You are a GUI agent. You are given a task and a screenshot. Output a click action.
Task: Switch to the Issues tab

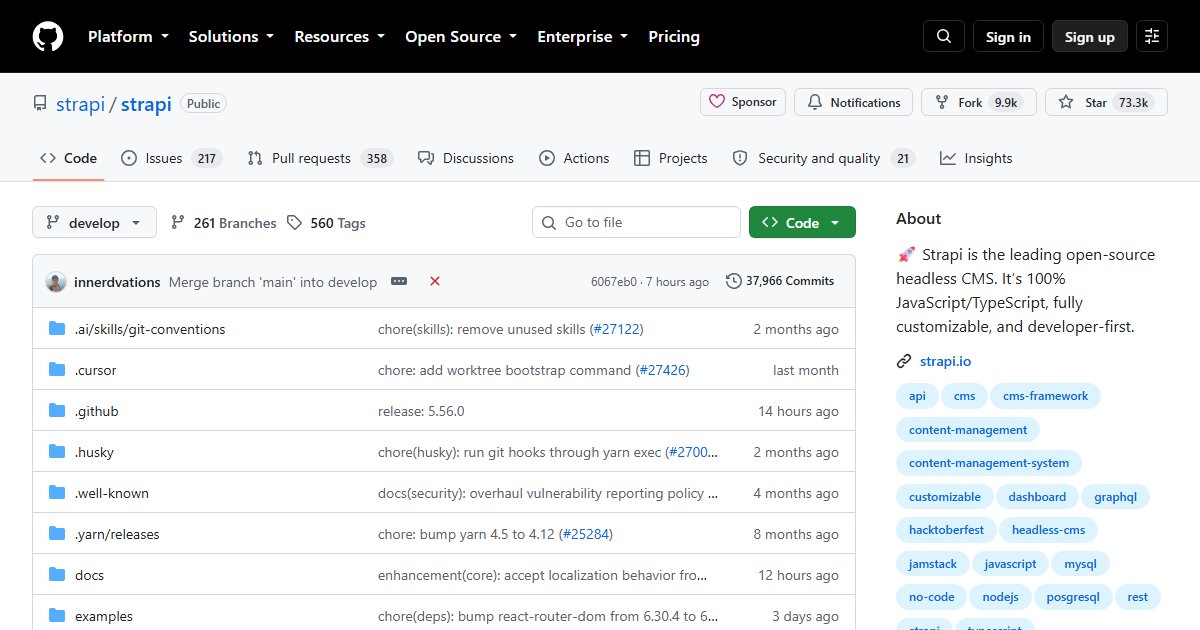[171, 158]
